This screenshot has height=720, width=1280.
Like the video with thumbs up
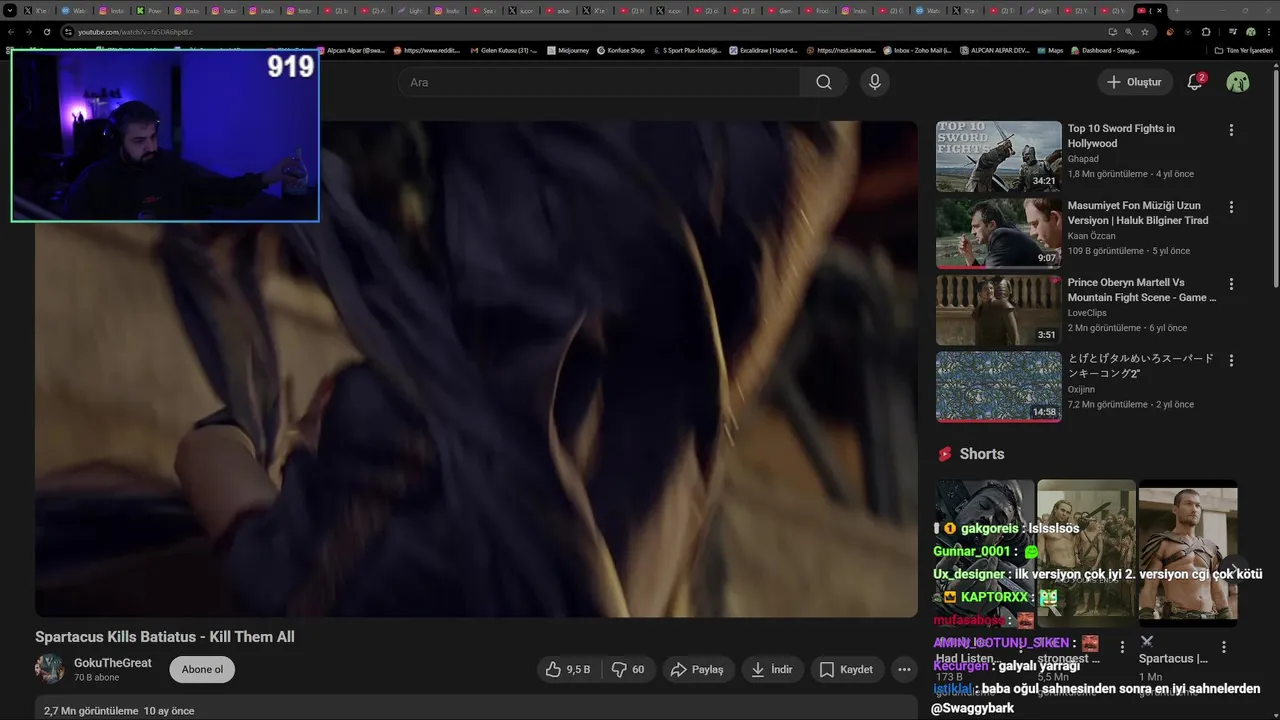(x=569, y=670)
